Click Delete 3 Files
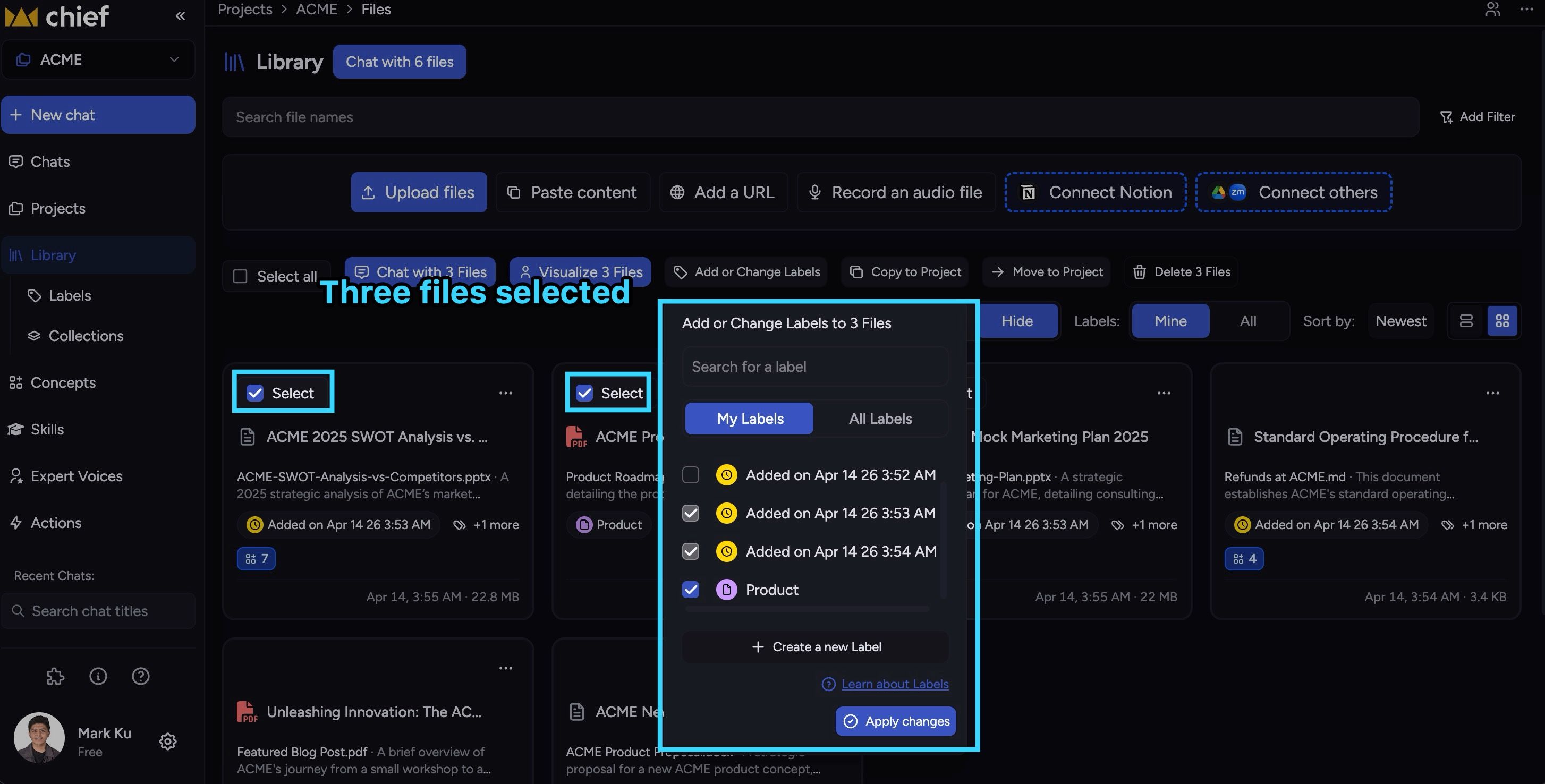1545x784 pixels. 1181,272
